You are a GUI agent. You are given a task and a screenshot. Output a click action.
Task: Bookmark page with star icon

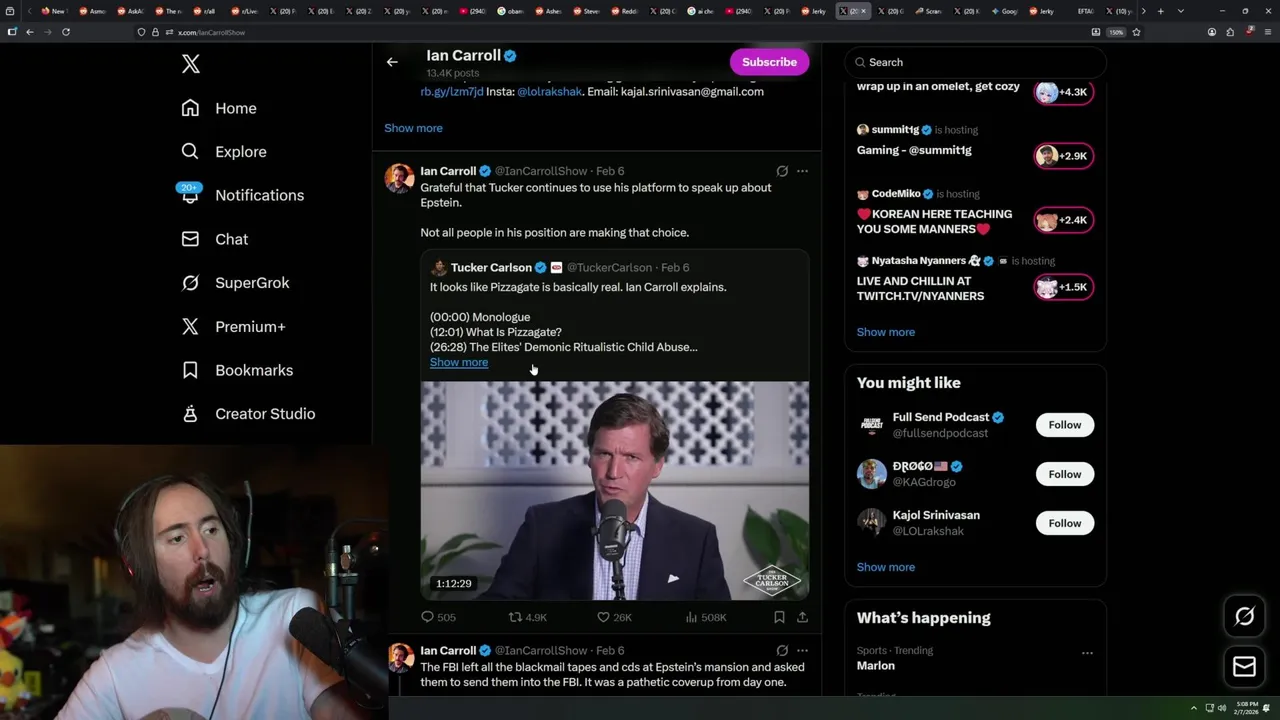tap(1136, 32)
